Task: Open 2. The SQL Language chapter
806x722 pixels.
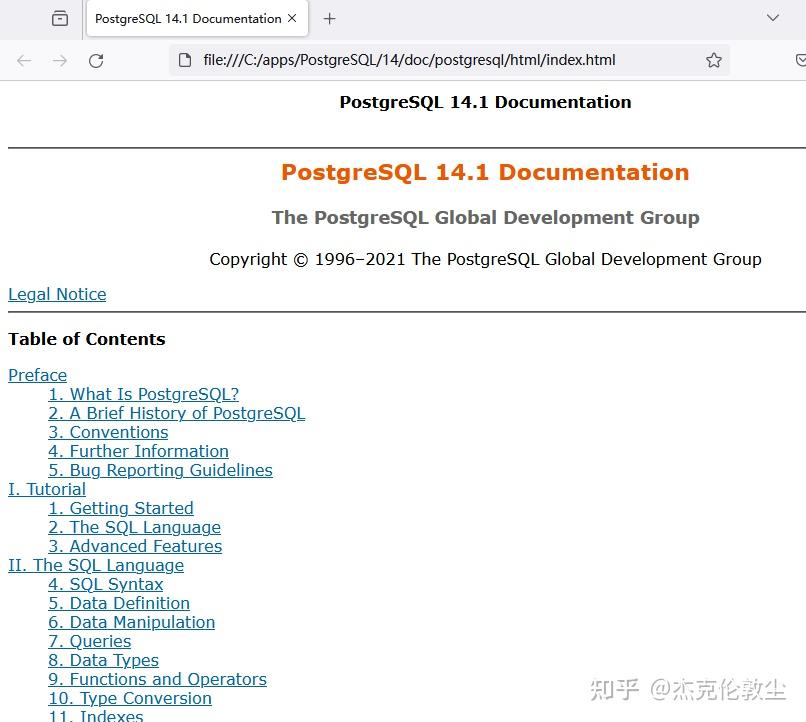Action: [x=134, y=527]
